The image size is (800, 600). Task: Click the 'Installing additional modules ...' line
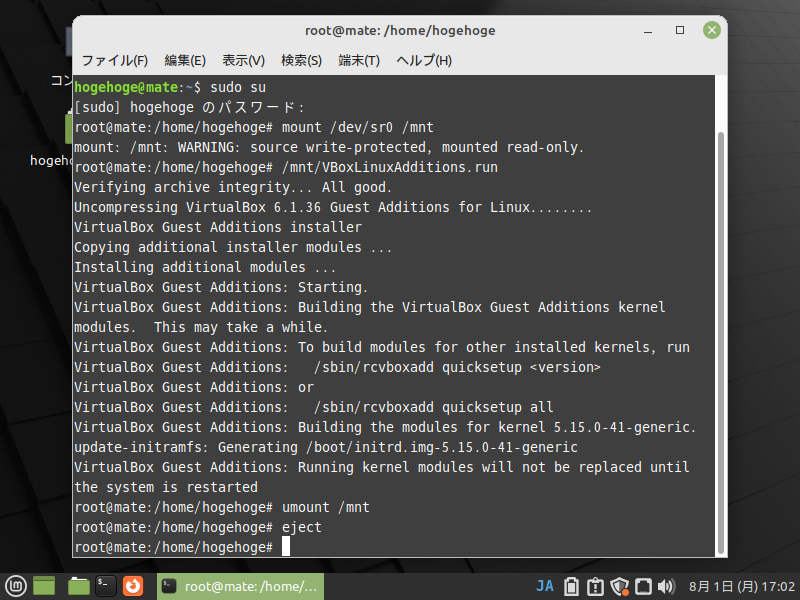(x=205, y=267)
